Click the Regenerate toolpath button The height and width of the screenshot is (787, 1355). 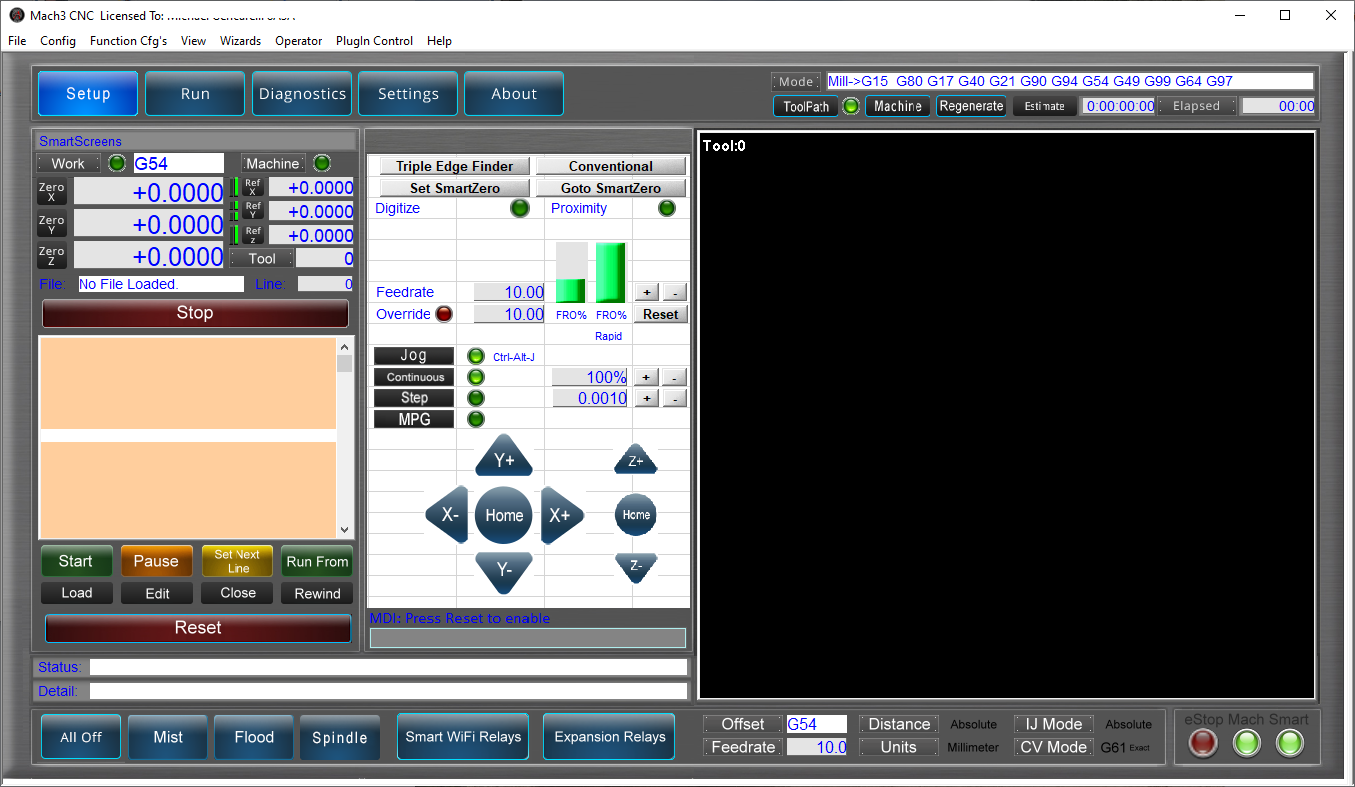[x=971, y=105]
